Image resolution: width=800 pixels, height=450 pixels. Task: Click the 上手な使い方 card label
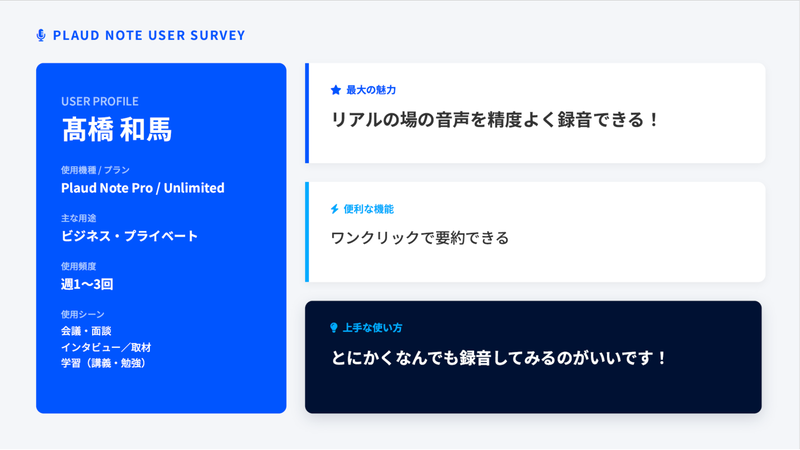pyautogui.click(x=372, y=328)
